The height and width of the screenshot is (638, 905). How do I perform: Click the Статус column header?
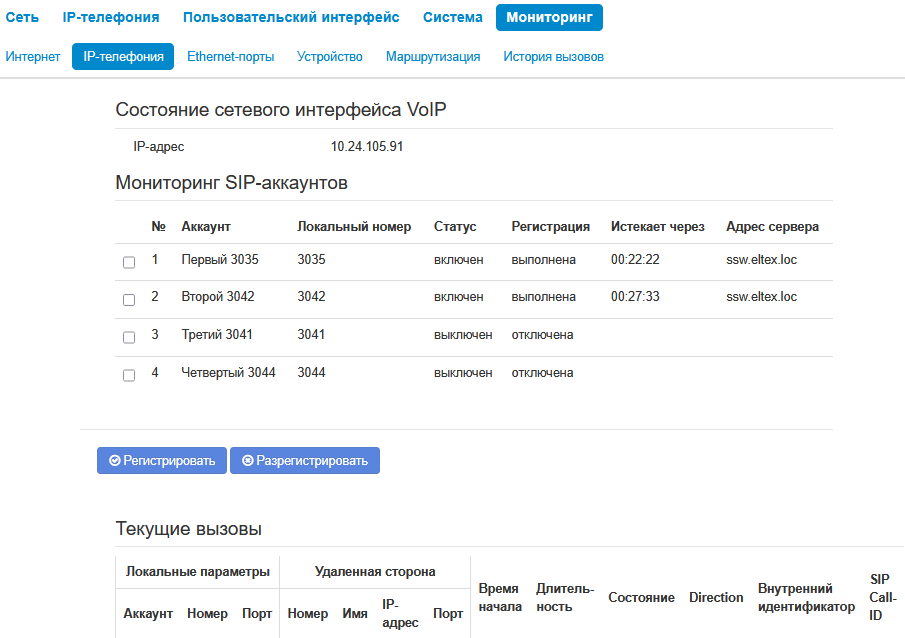pyautogui.click(x=455, y=227)
